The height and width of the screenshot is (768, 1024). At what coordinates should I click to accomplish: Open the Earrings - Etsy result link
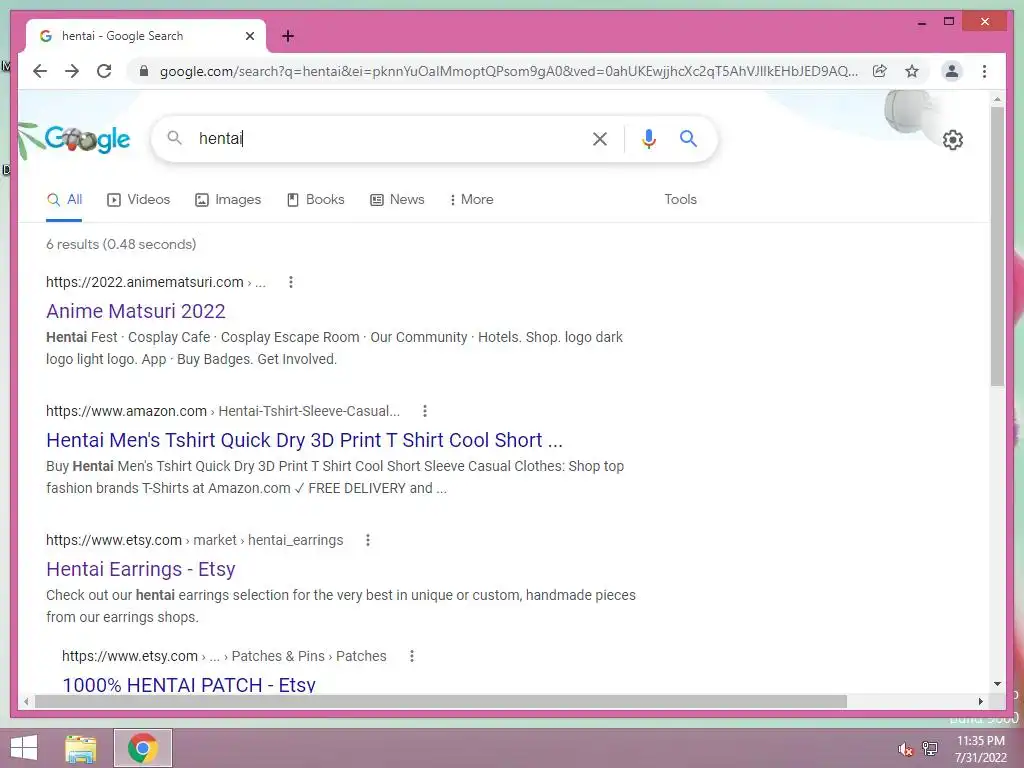click(x=140, y=569)
